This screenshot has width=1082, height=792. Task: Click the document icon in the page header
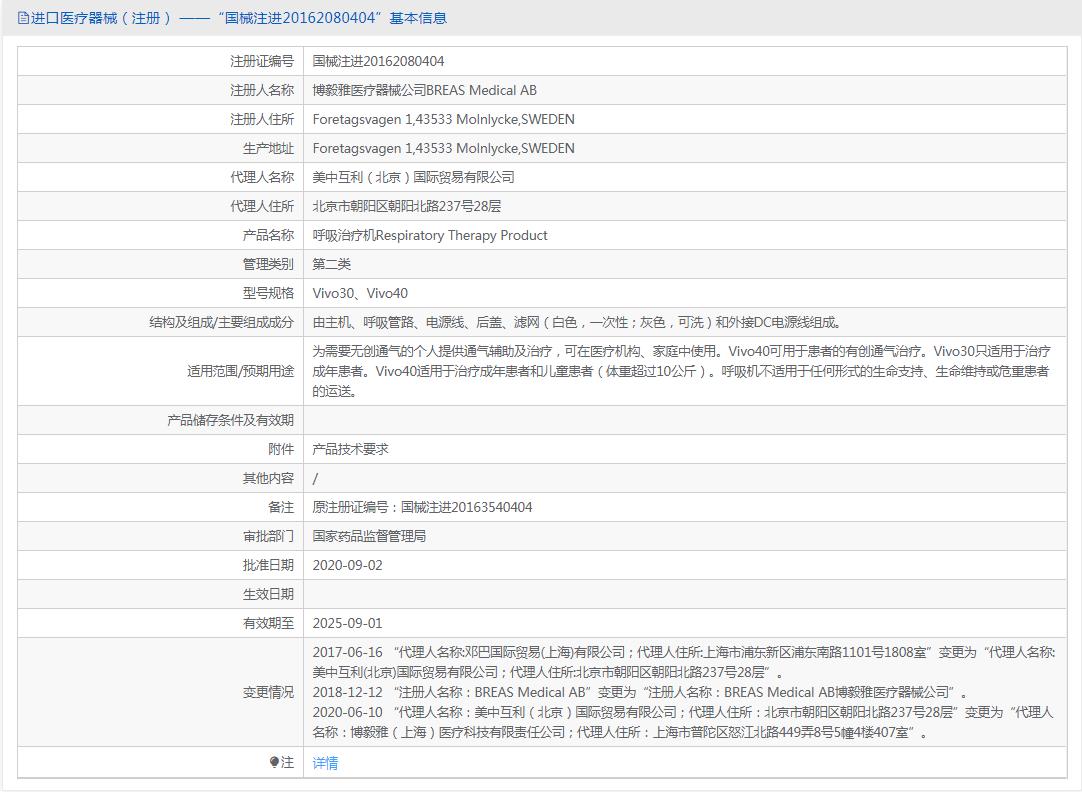click(23, 18)
